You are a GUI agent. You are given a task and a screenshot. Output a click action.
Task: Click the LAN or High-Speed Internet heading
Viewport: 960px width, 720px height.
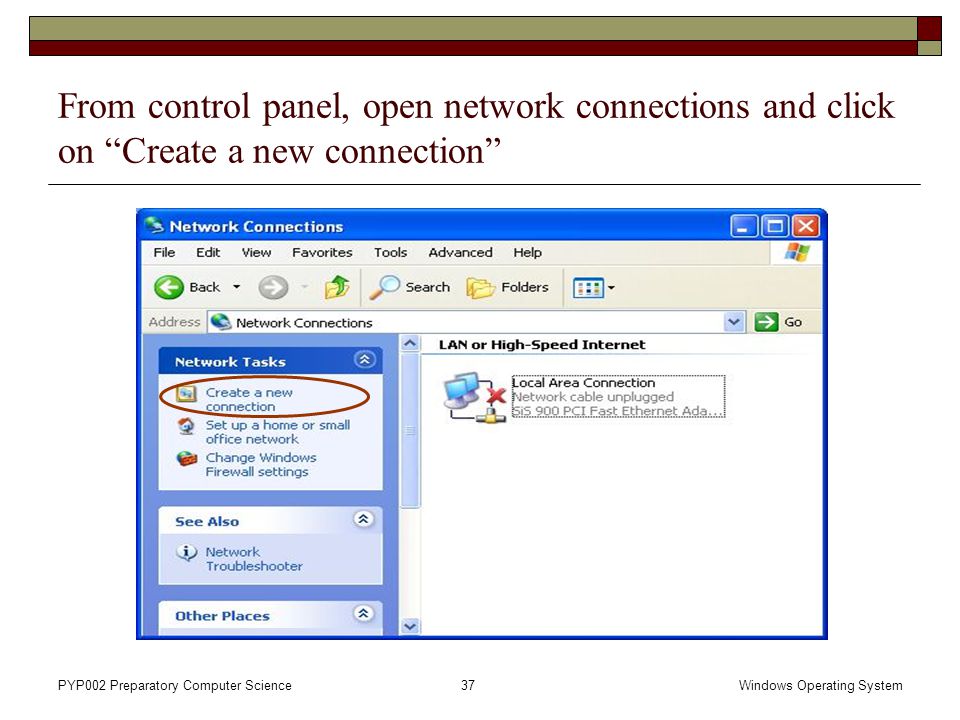542,345
